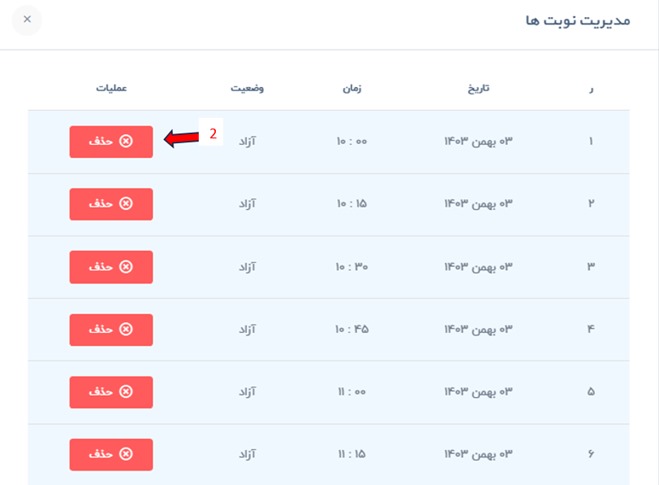Click the ر row-number column header

pyautogui.click(x=590, y=88)
